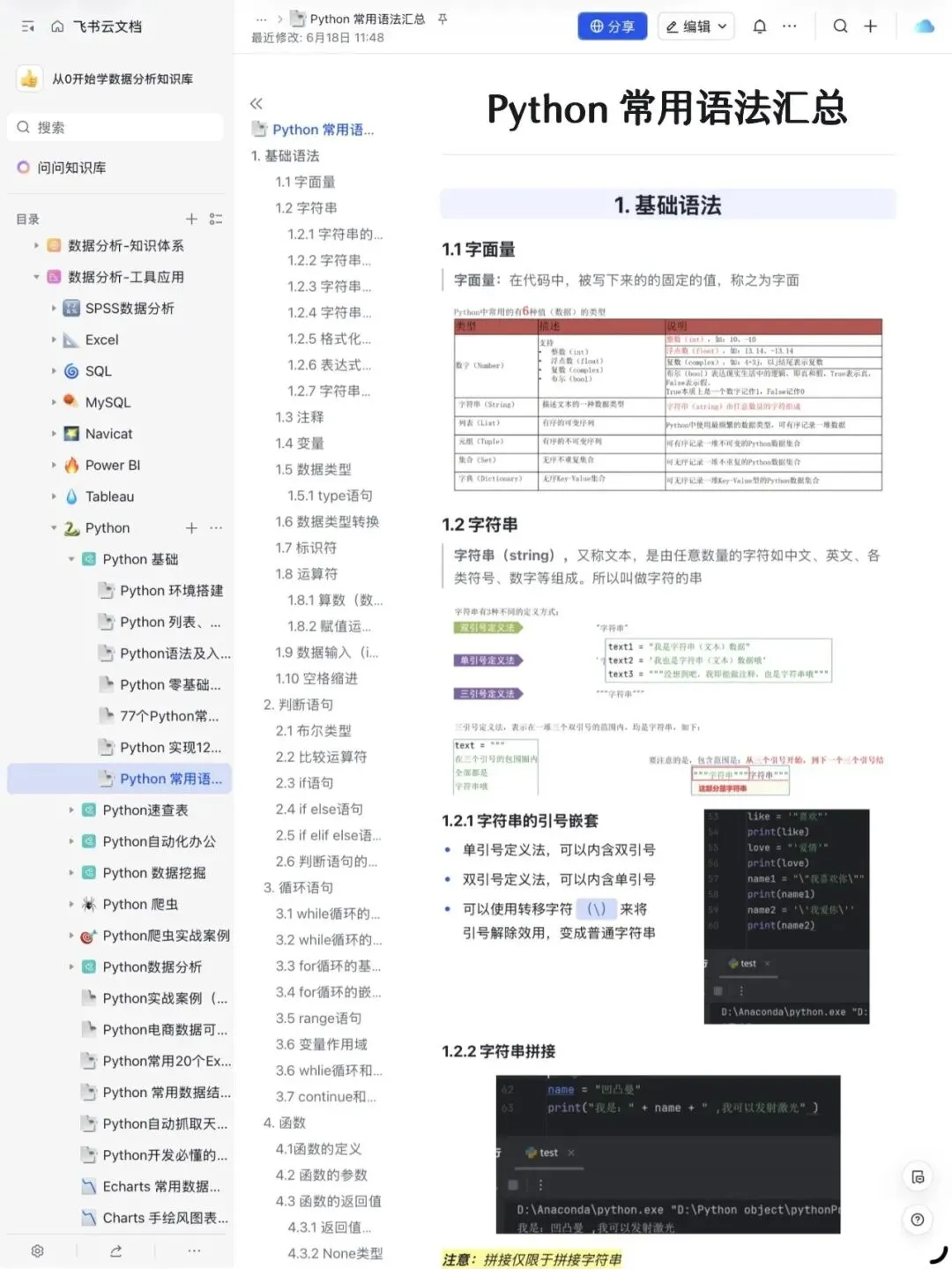Jump to outline heading 1.1 字面量
This screenshot has height=1269, width=952.
tap(305, 182)
